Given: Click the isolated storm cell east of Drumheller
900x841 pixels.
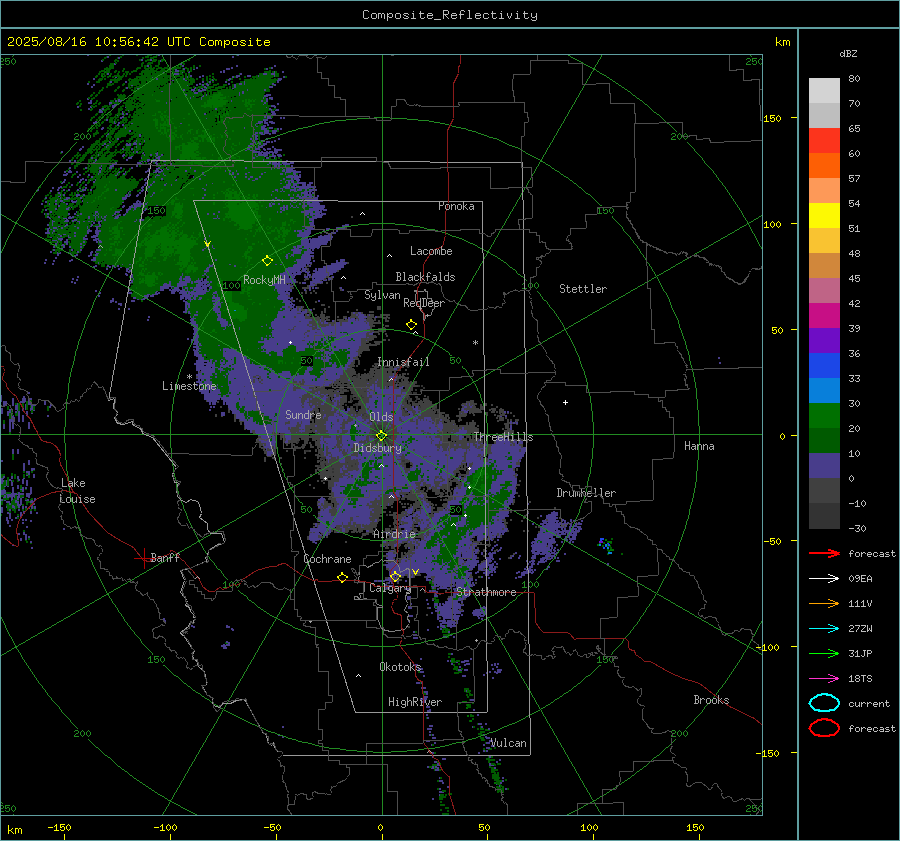Looking at the screenshot, I should [x=606, y=545].
